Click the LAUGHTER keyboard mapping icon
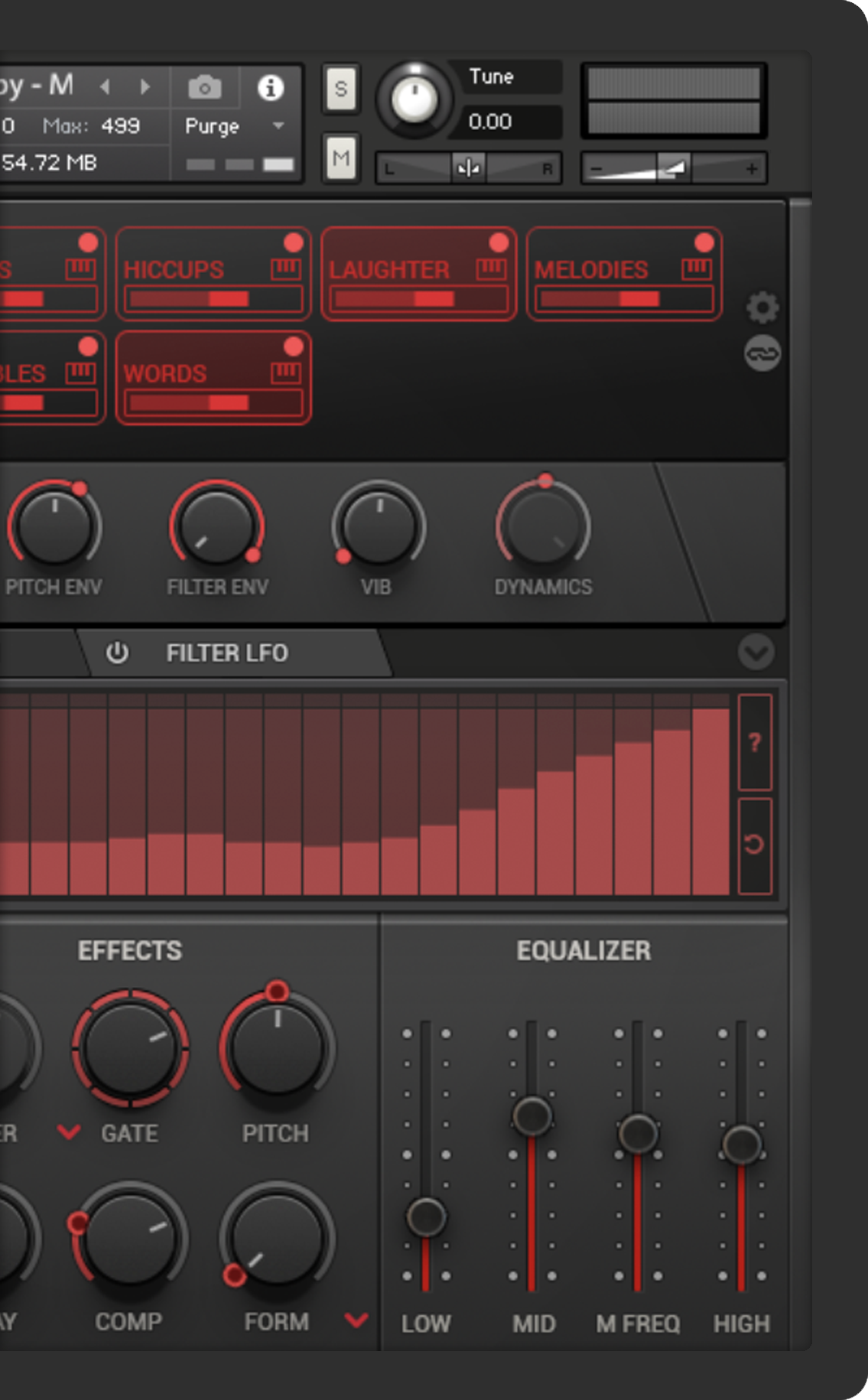The image size is (868, 1400). (491, 269)
